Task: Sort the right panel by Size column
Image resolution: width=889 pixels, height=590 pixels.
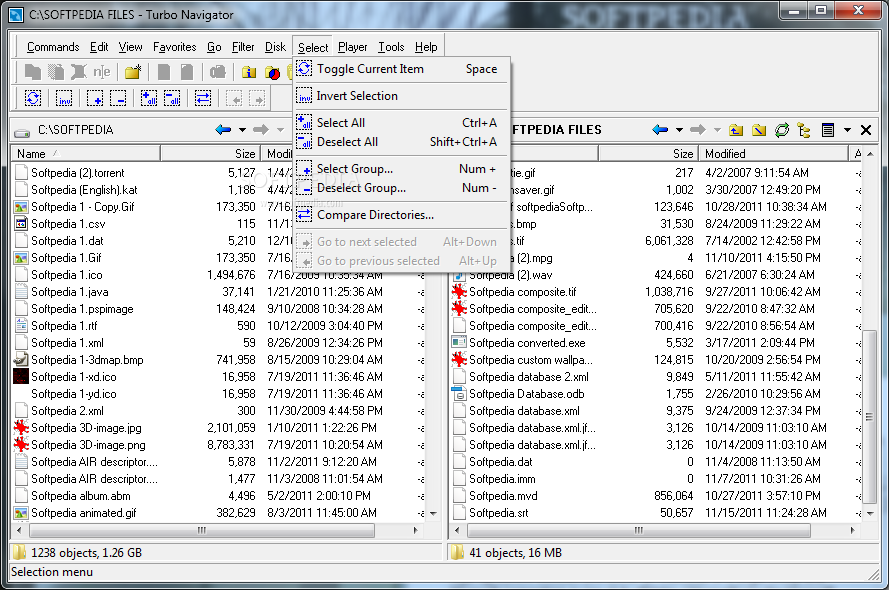Action: pos(648,154)
